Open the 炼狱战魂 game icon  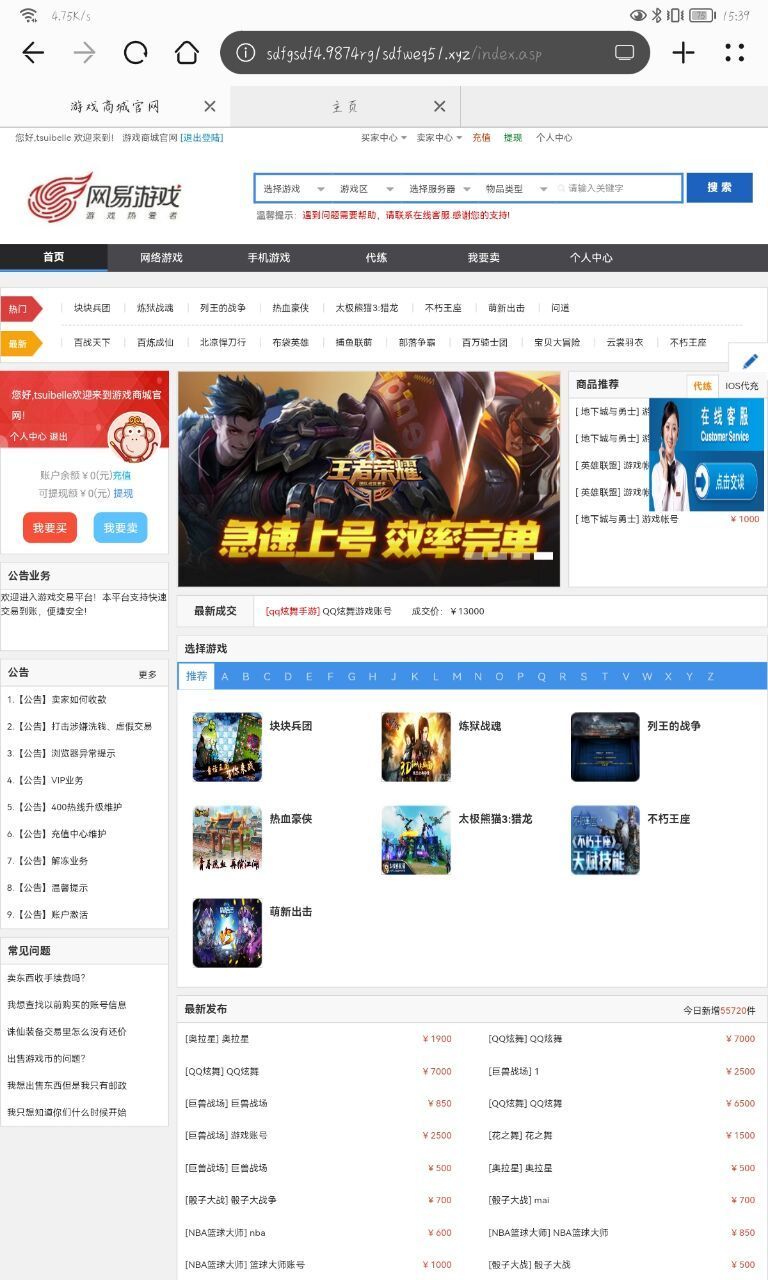click(x=416, y=747)
